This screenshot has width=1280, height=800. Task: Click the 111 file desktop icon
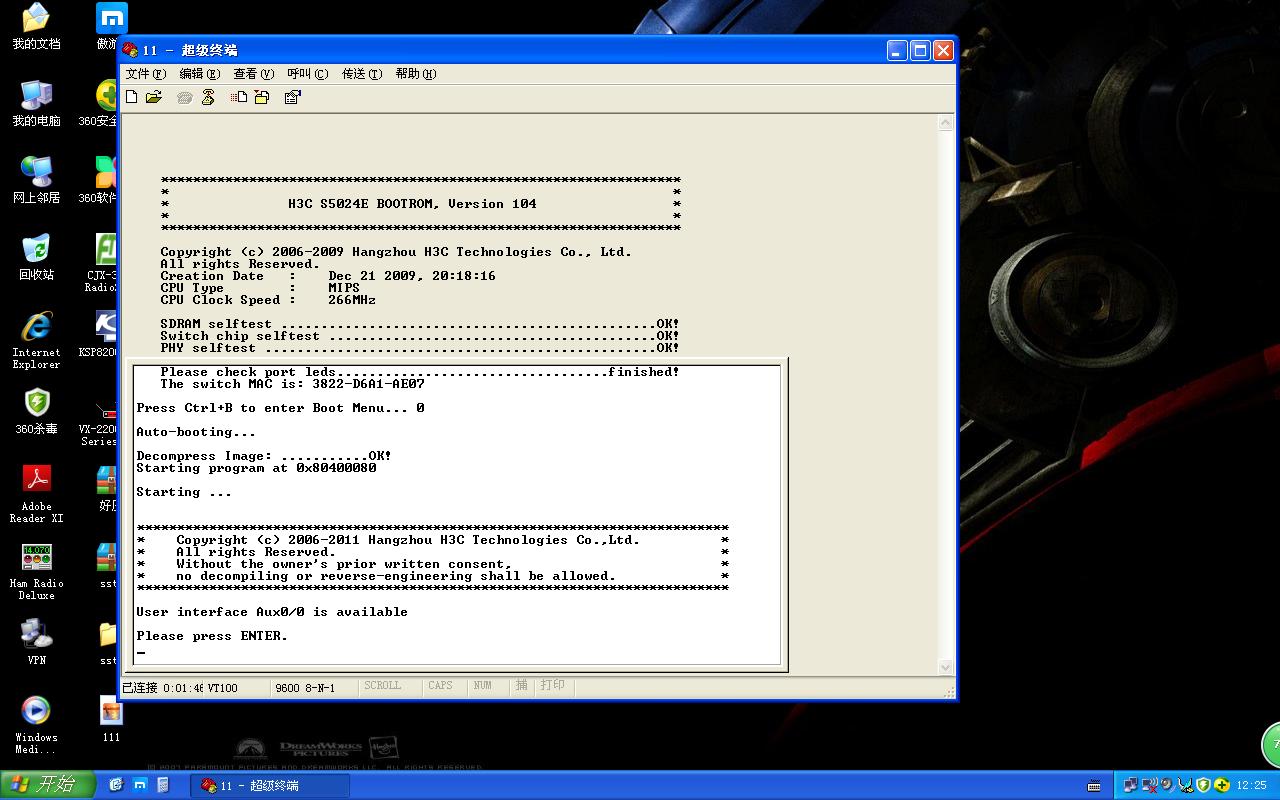coord(111,720)
